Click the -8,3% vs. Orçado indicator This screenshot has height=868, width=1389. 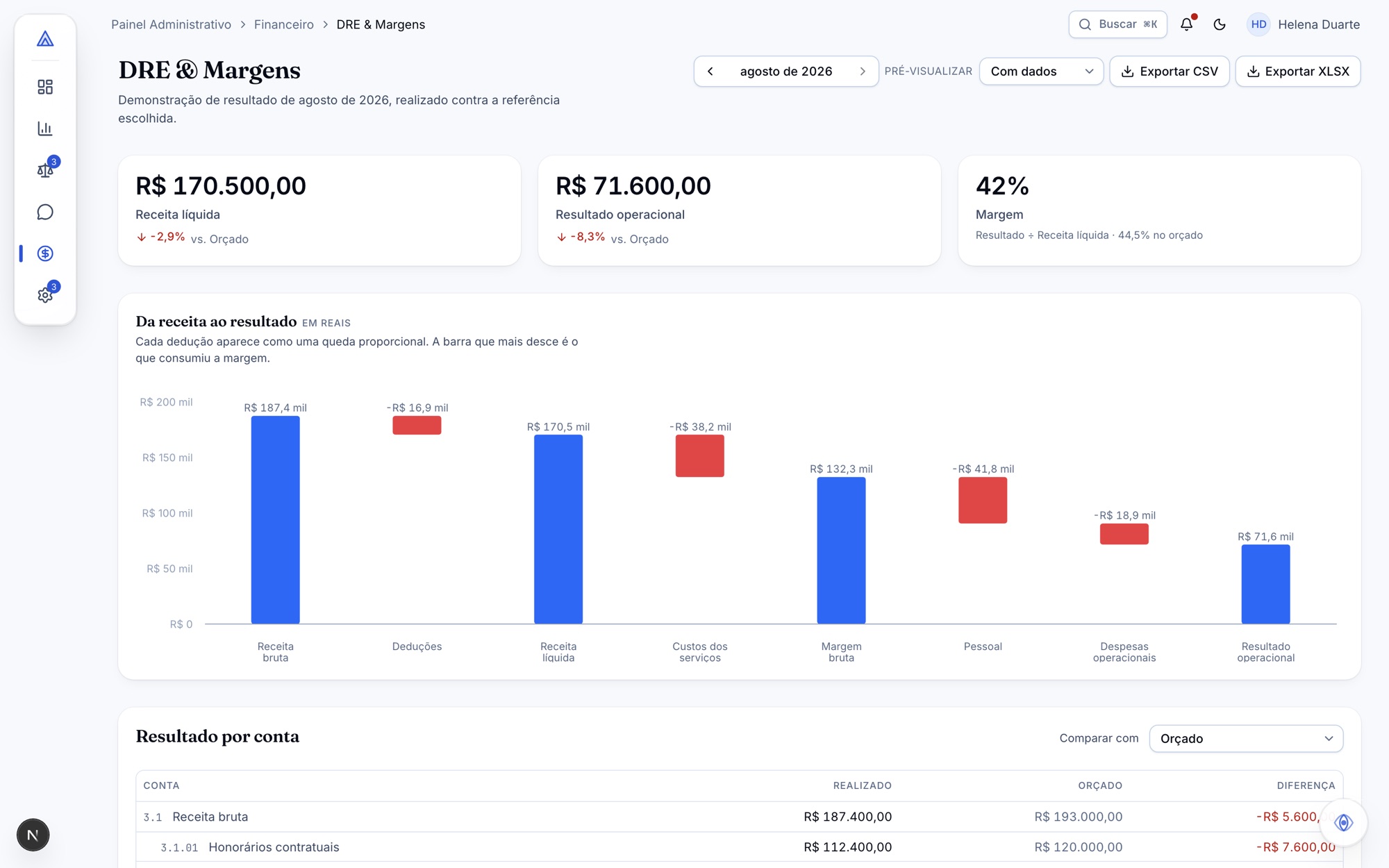pos(613,237)
